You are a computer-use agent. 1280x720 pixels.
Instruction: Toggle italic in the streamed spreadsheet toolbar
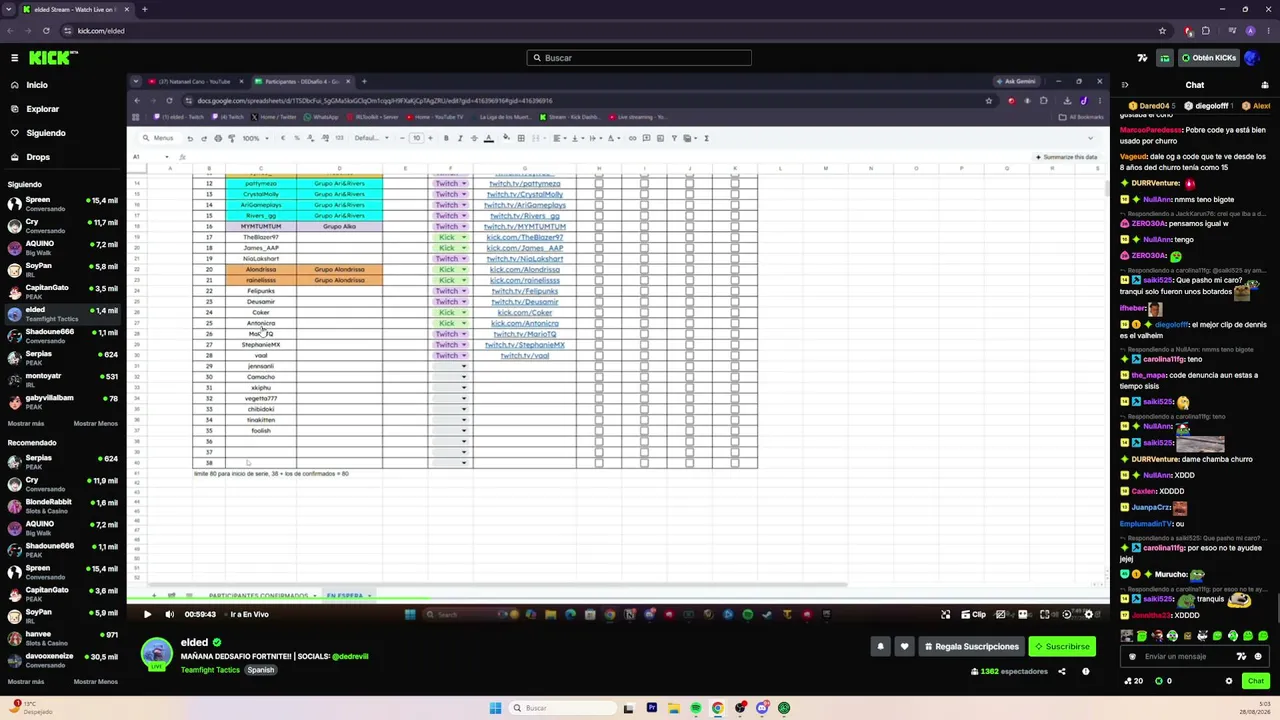click(459, 138)
